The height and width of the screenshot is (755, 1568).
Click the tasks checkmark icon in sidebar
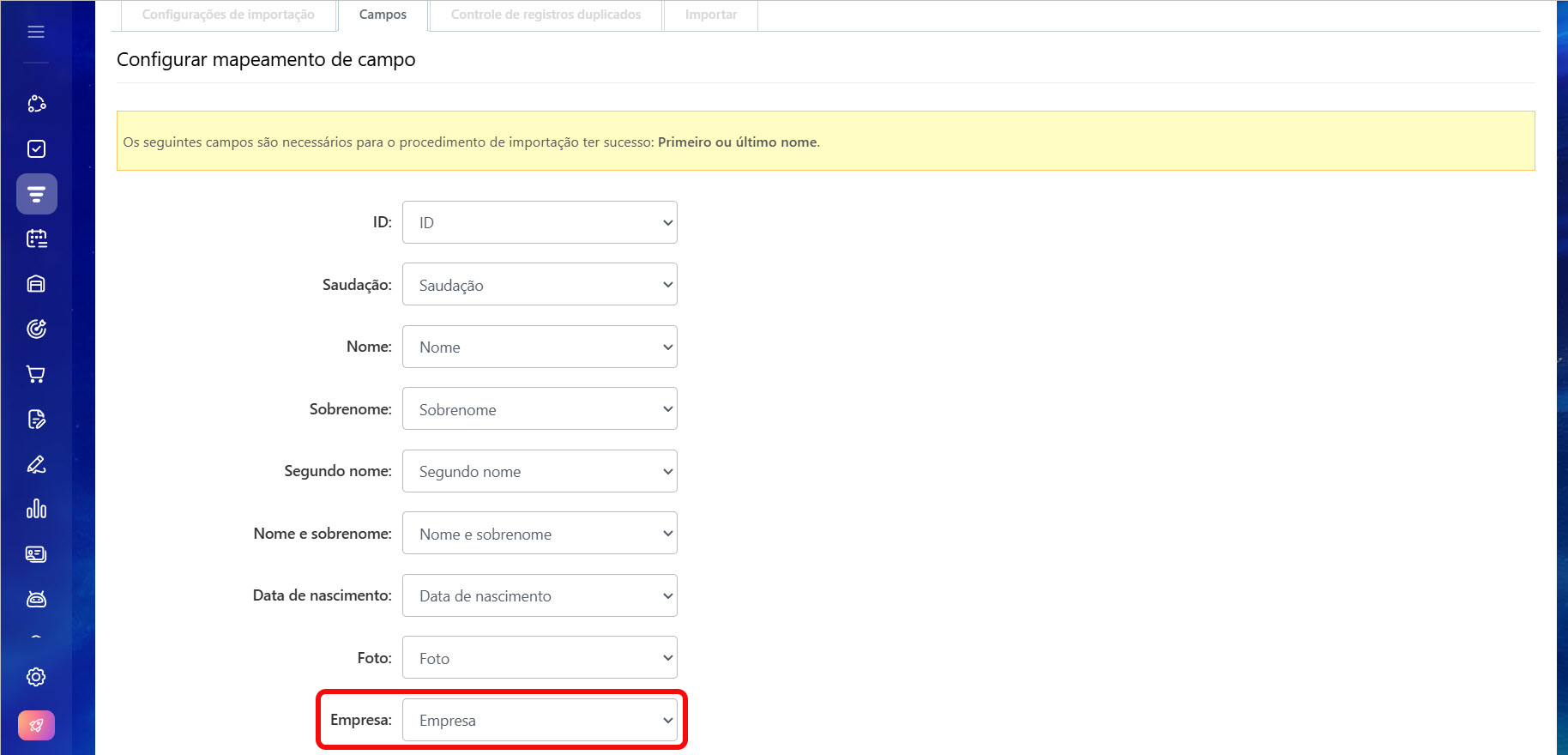coord(36,149)
